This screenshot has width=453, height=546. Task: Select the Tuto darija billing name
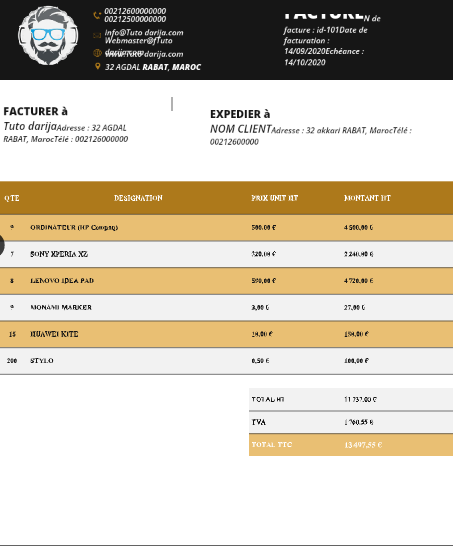(x=30, y=126)
